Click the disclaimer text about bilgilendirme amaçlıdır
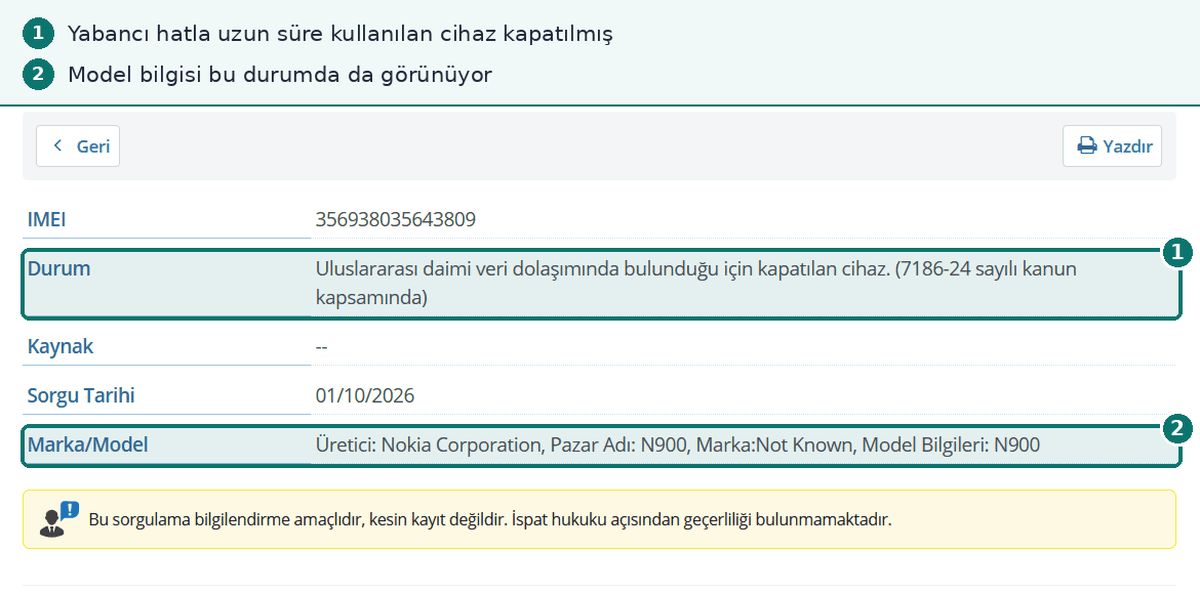Screen dimensions: 1200x593 click(490, 520)
